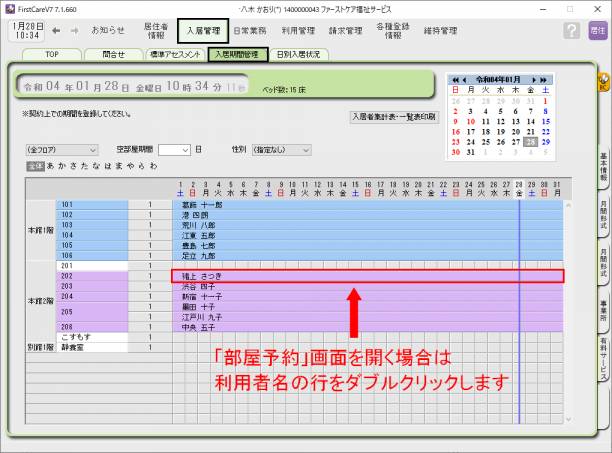Open help with the question mark icon
612x453 pixels.
click(571, 31)
